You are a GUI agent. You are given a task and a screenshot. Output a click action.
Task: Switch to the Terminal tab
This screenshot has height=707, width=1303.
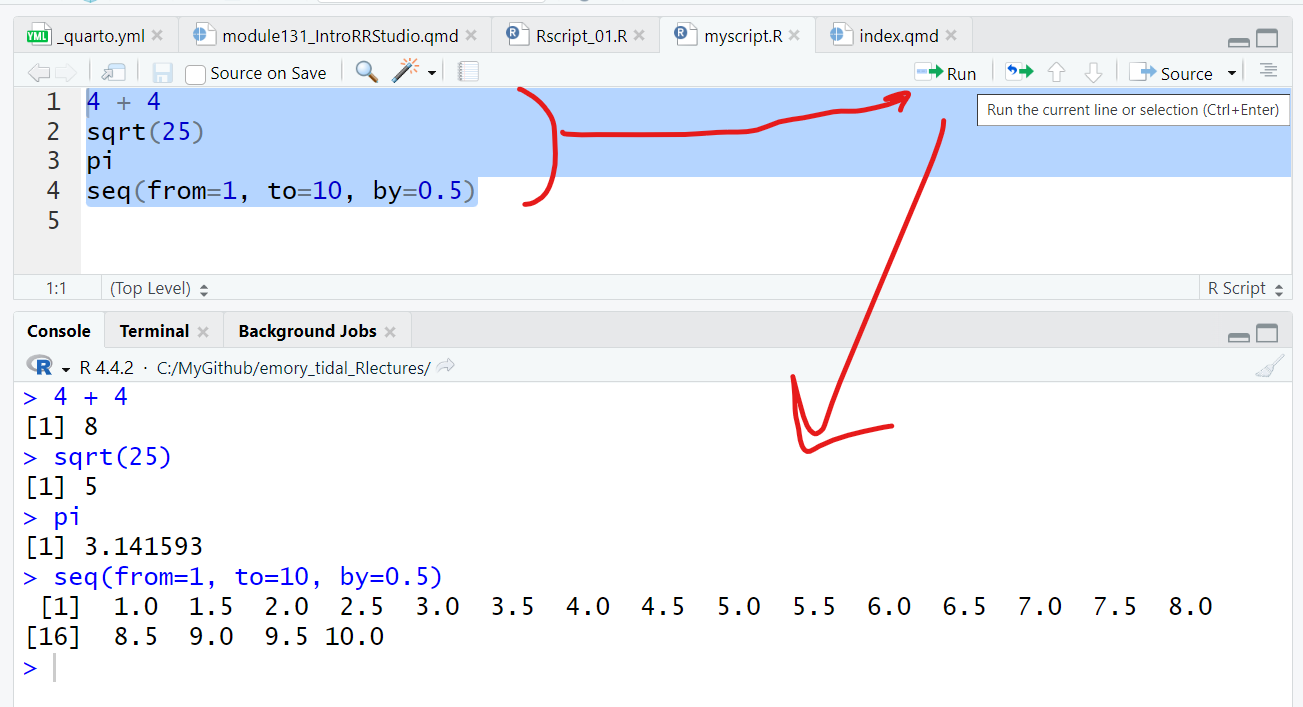[x=154, y=331]
